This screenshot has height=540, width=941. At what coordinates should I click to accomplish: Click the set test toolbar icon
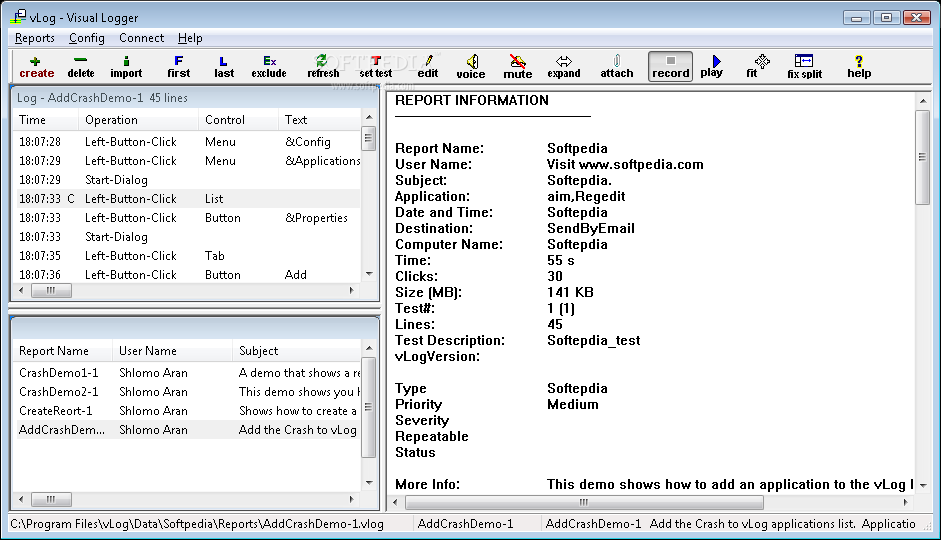pyautogui.click(x=376, y=67)
